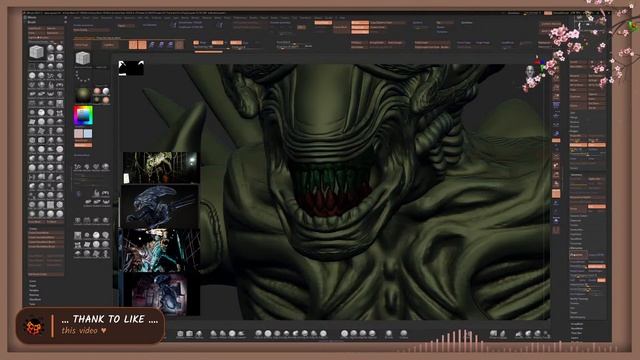
Task: Toggle the second orange Draw button in the top shelf
Action: (x=142, y=44)
